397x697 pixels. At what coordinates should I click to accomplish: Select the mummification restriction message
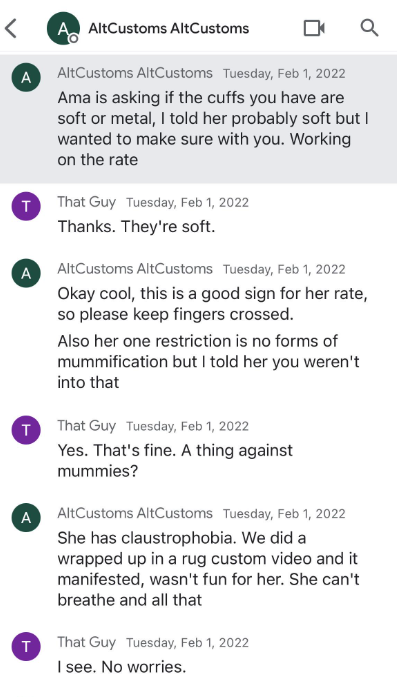208,362
